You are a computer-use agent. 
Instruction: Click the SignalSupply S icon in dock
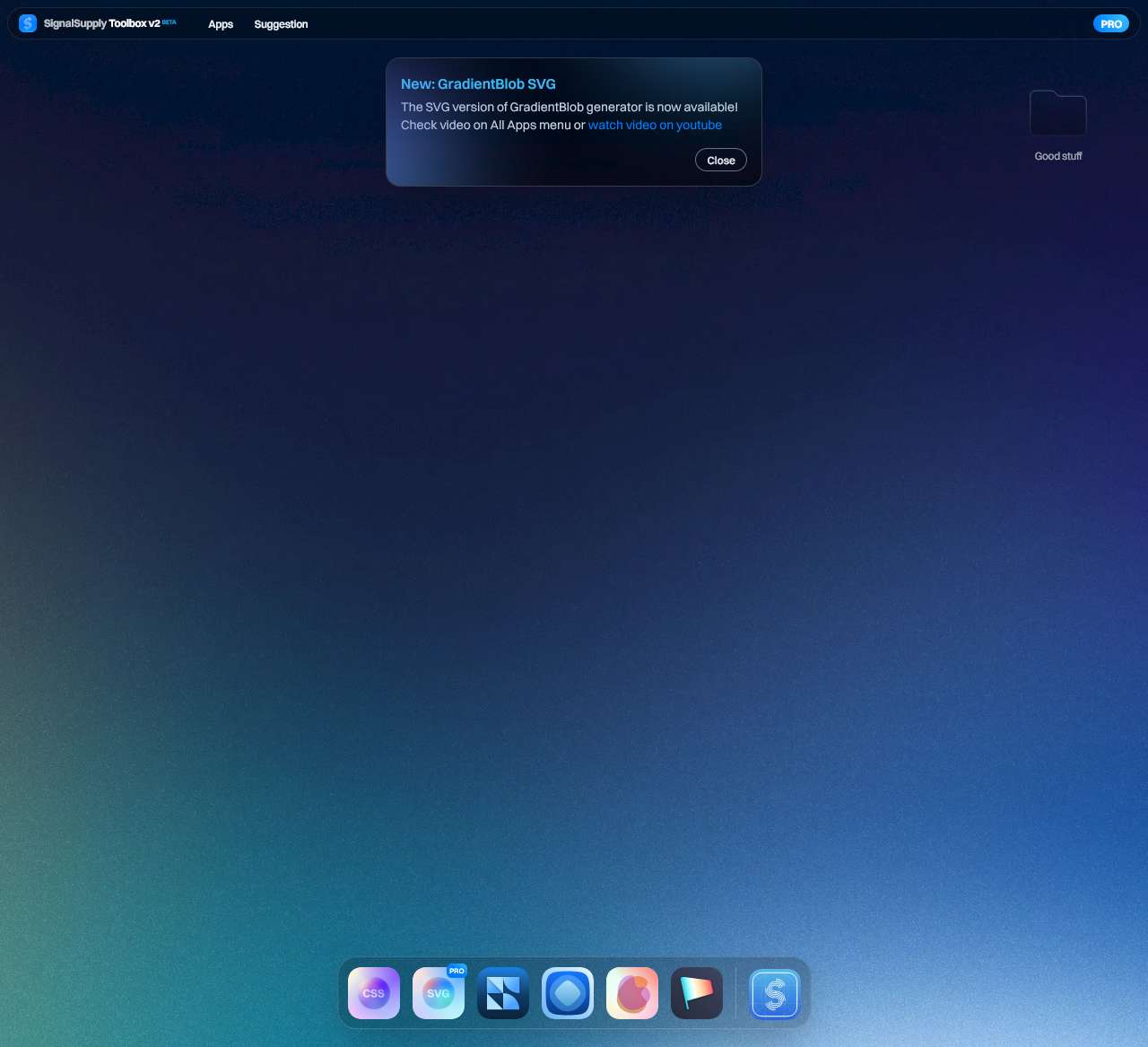click(x=775, y=994)
